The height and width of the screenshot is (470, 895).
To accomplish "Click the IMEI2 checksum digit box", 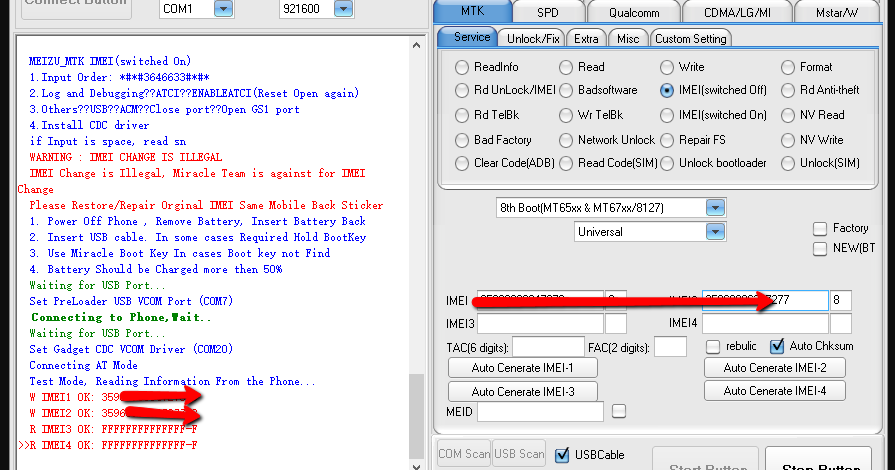I will [840, 300].
